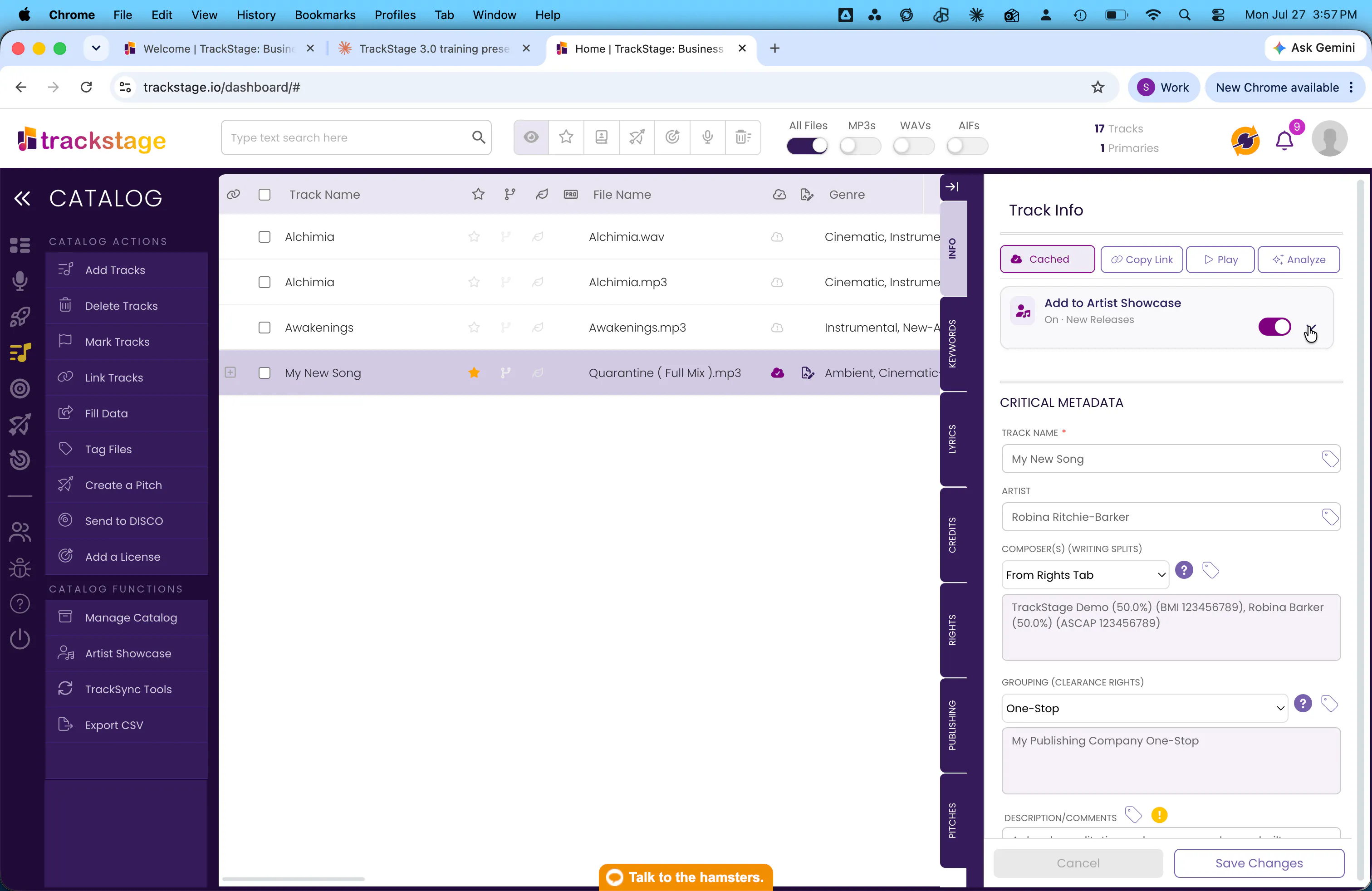The image size is (1372, 891).
Task: Turn off Add to Artist Showcase toggle
Action: pyautogui.click(x=1274, y=327)
